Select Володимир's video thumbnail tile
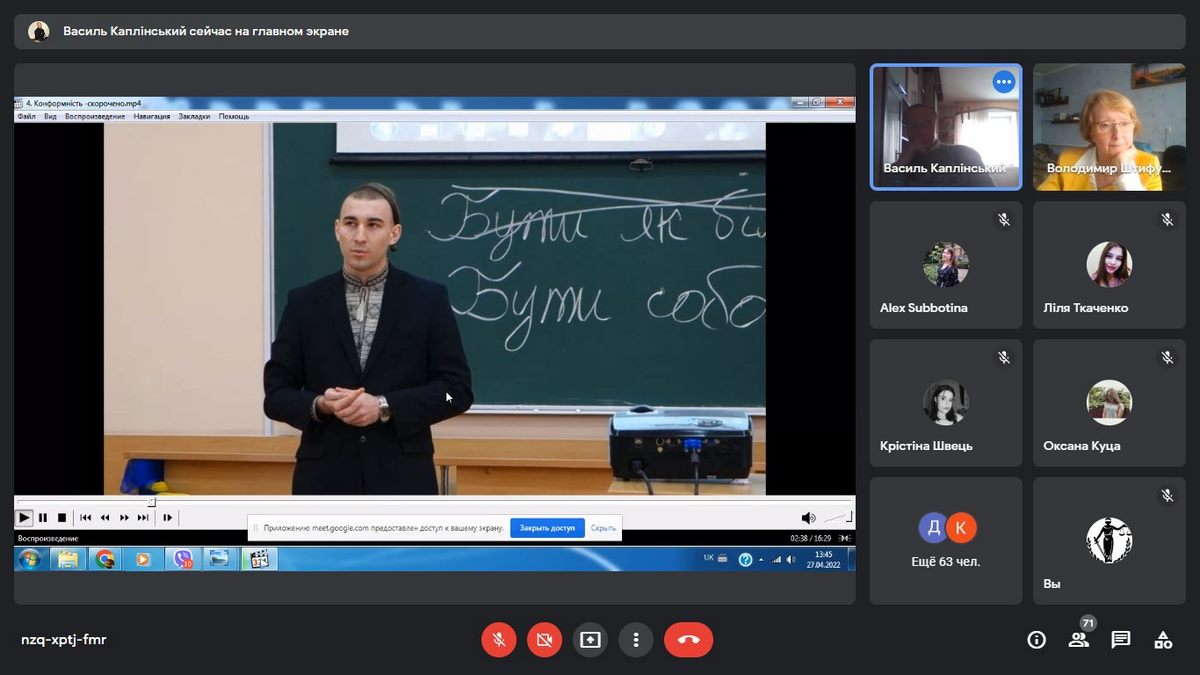Image resolution: width=1200 pixels, height=675 pixels. (1109, 127)
